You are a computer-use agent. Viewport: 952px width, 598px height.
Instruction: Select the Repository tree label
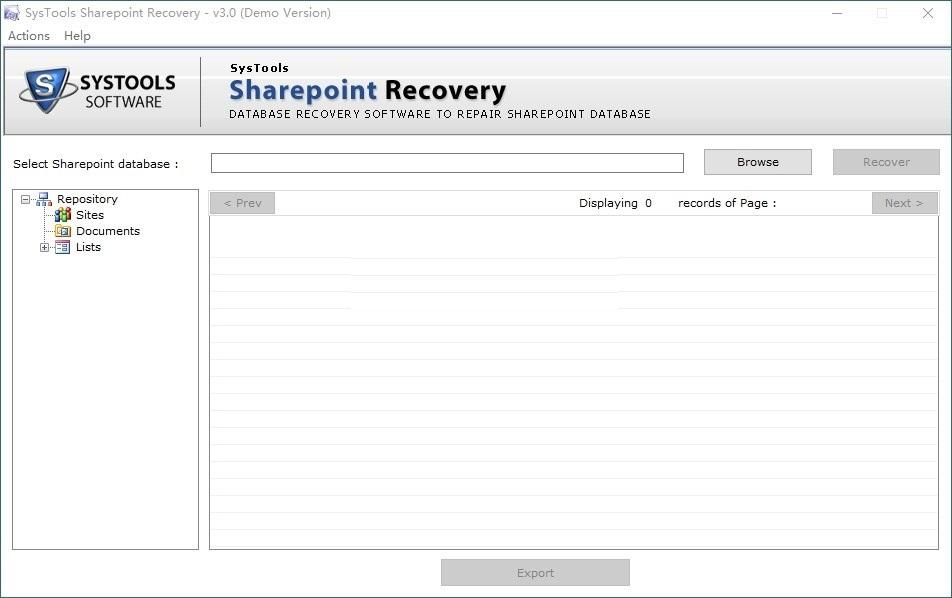pos(87,199)
